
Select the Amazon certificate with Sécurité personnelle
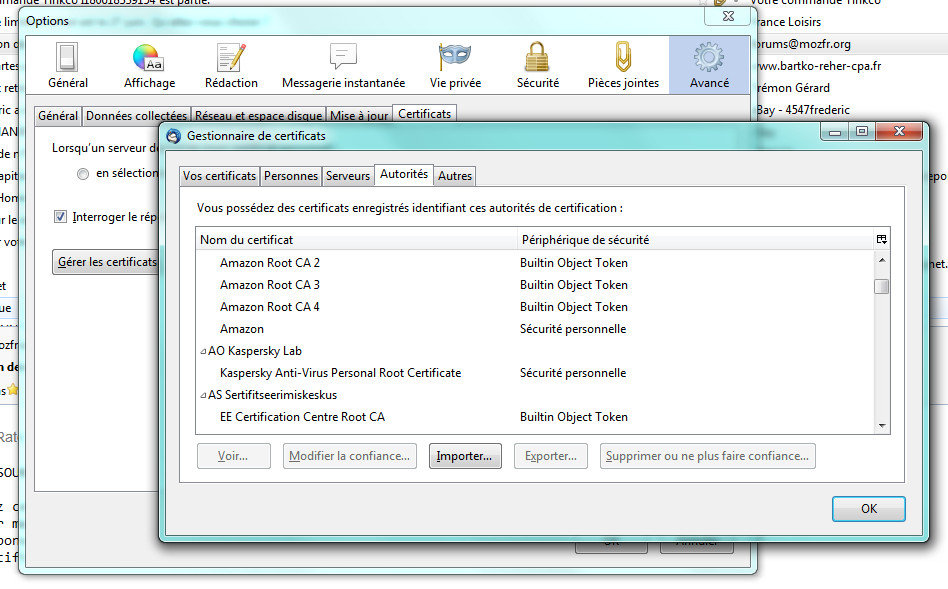tap(536, 329)
